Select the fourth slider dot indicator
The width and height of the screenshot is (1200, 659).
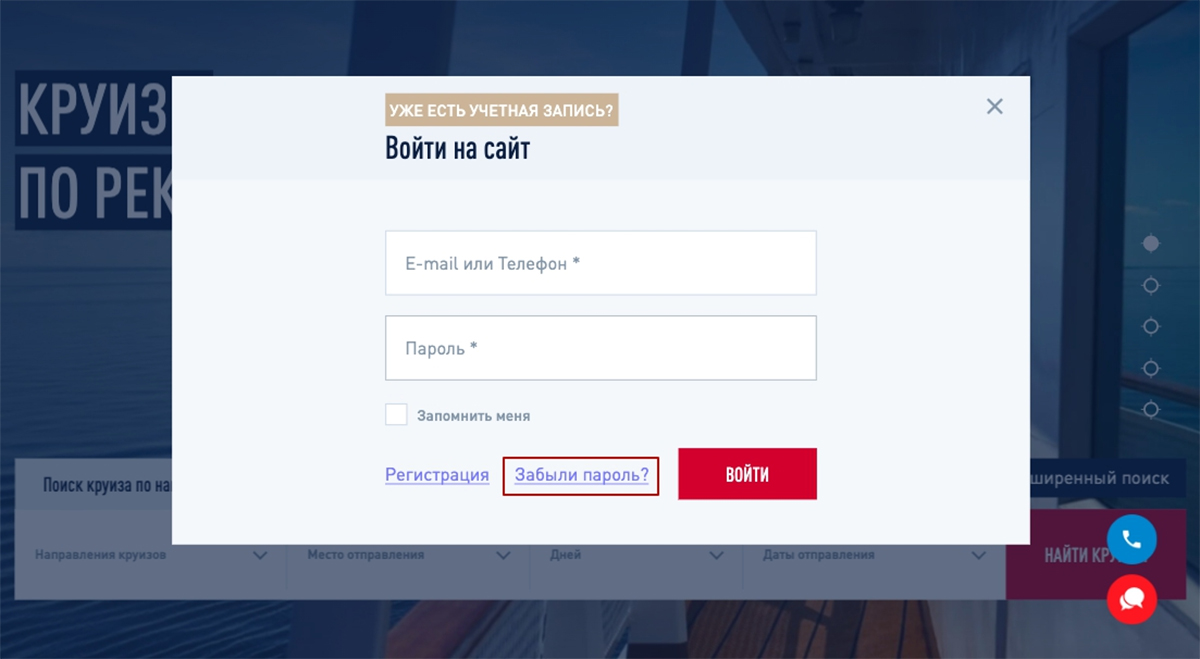1151,368
